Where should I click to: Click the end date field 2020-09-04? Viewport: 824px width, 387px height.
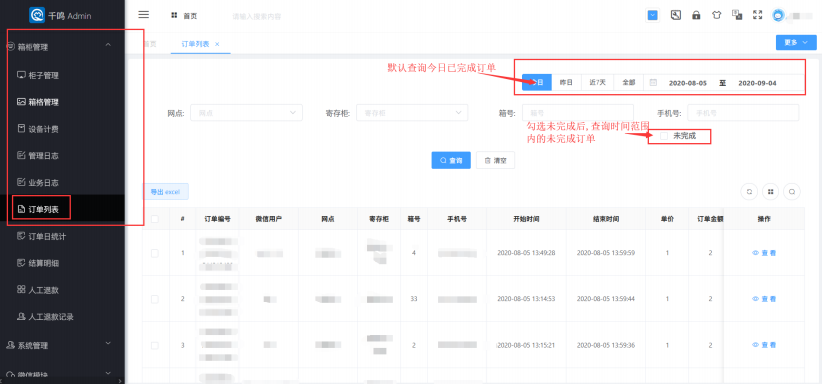click(757, 83)
